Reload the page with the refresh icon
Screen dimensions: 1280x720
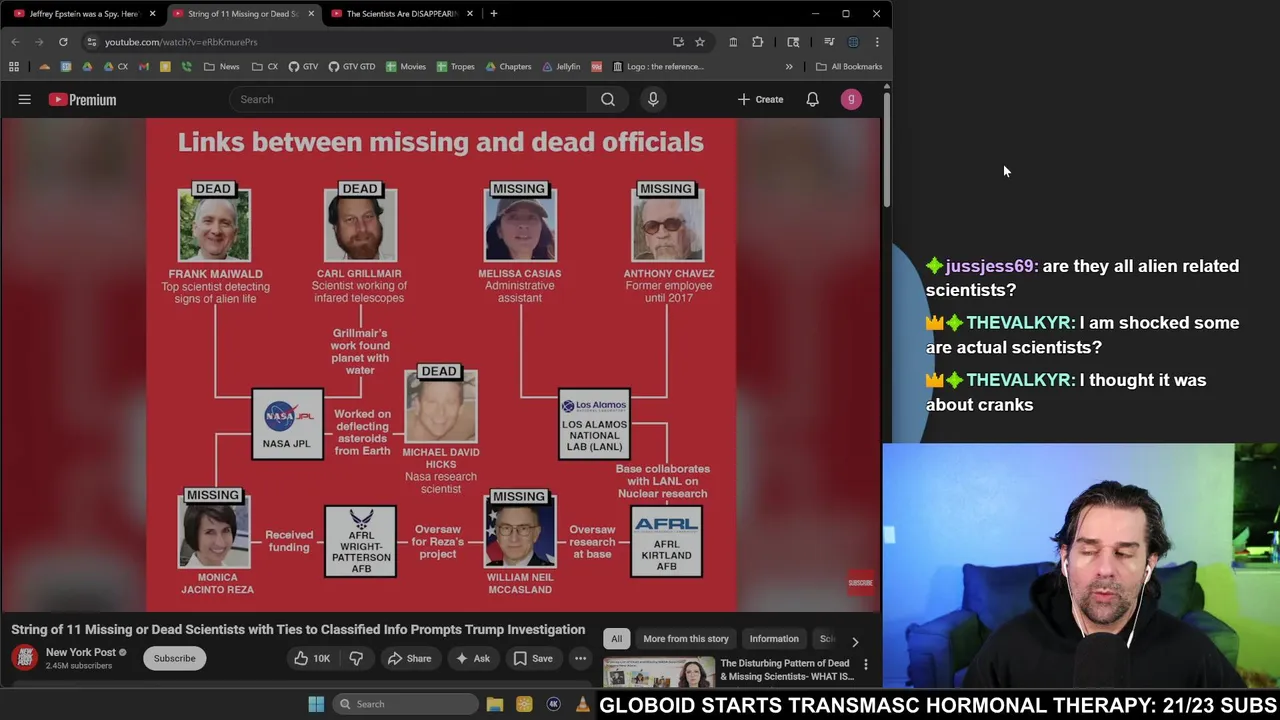click(63, 42)
